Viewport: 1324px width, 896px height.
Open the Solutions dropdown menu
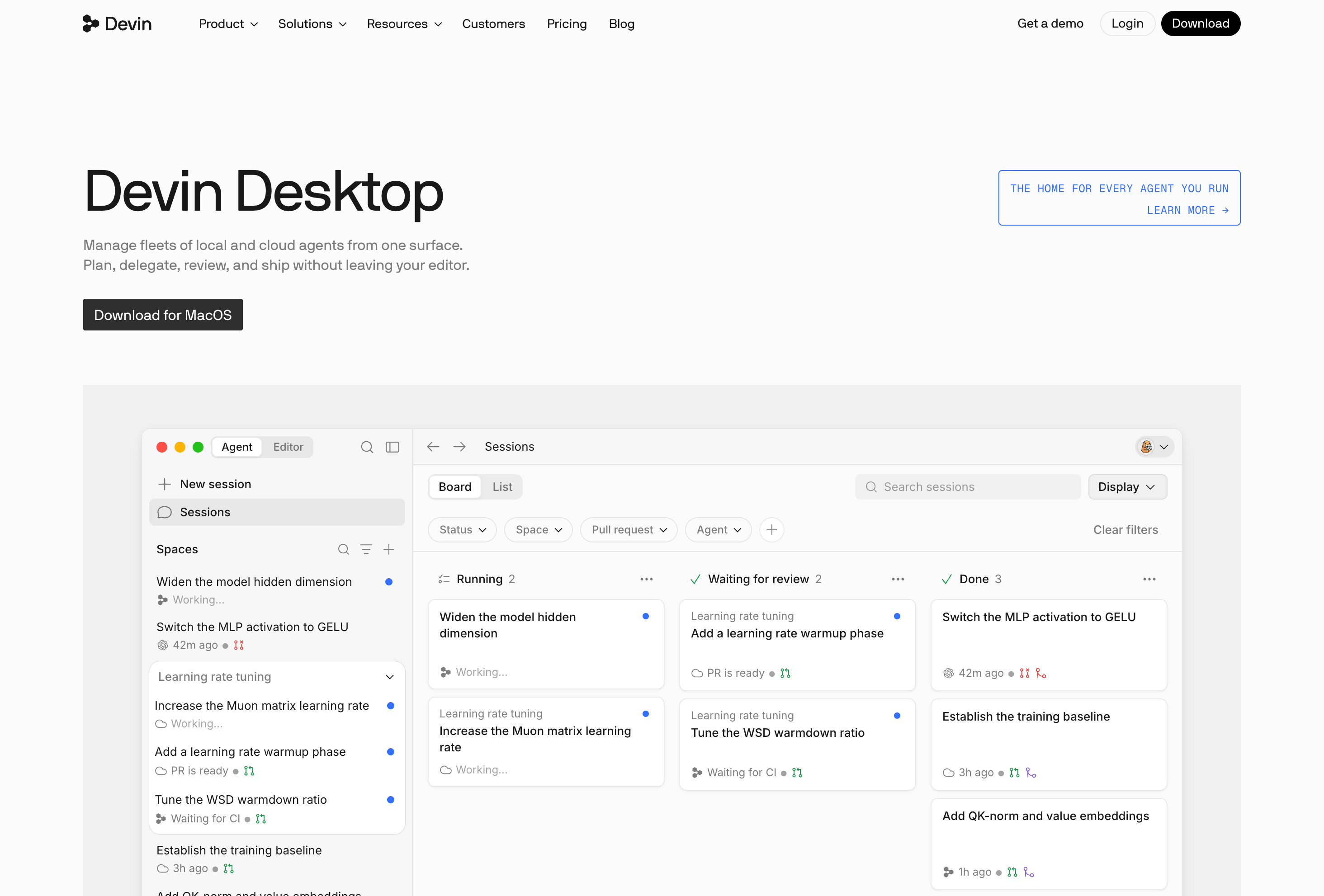312,24
